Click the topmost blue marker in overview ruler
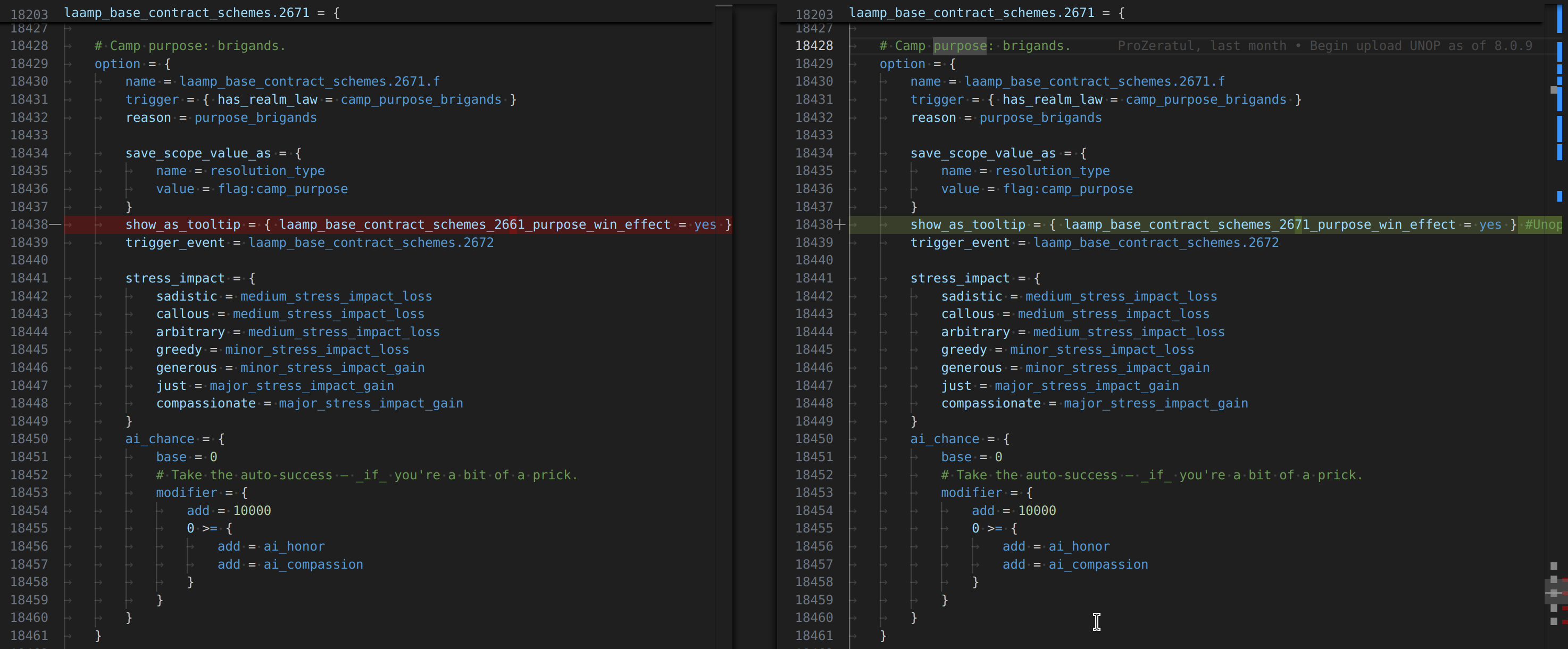Viewport: 1568px width, 649px height. (1559, 18)
